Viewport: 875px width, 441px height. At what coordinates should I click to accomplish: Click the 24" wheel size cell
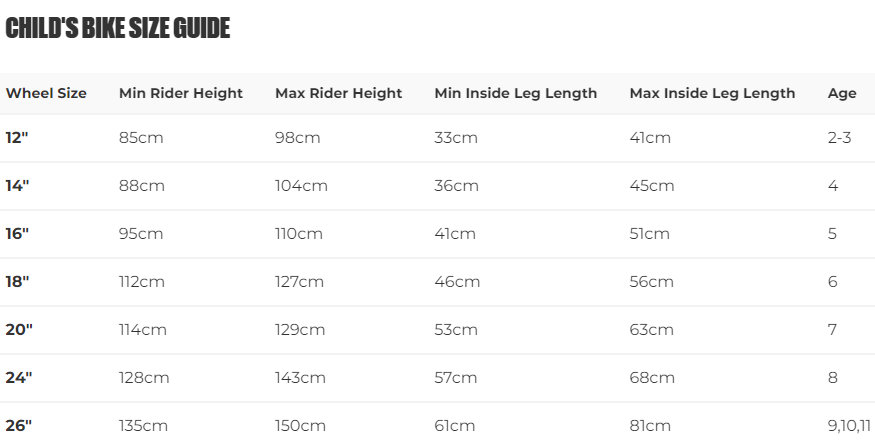click(x=18, y=378)
